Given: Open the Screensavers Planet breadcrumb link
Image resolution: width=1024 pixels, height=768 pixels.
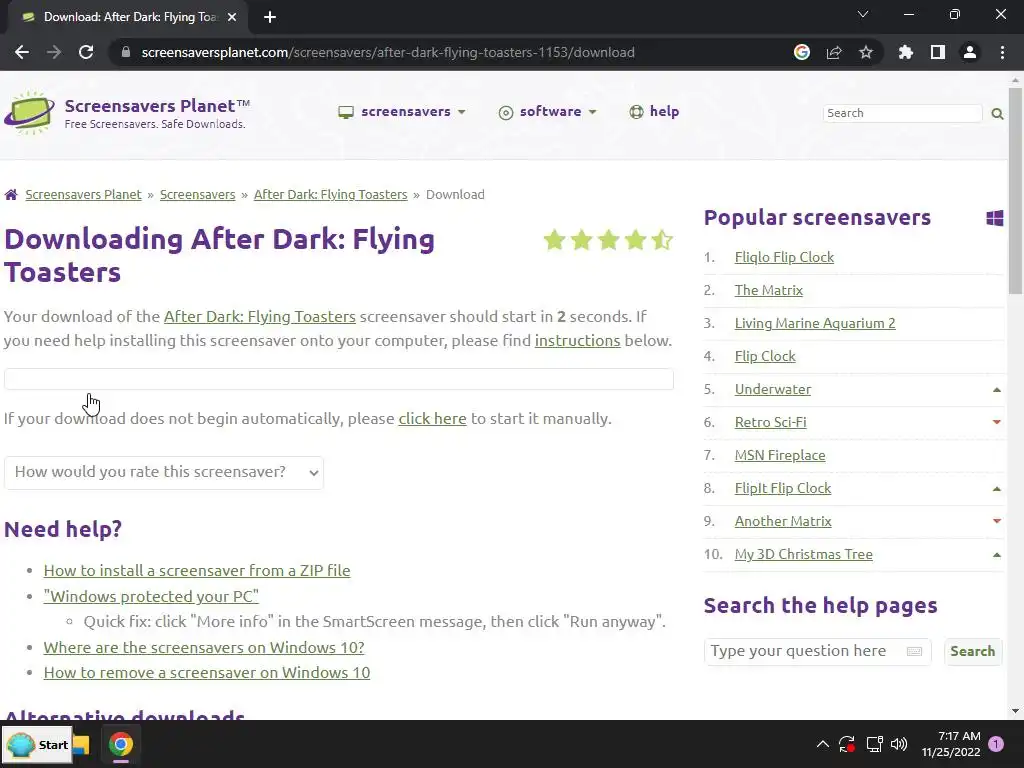Looking at the screenshot, I should (84, 195).
